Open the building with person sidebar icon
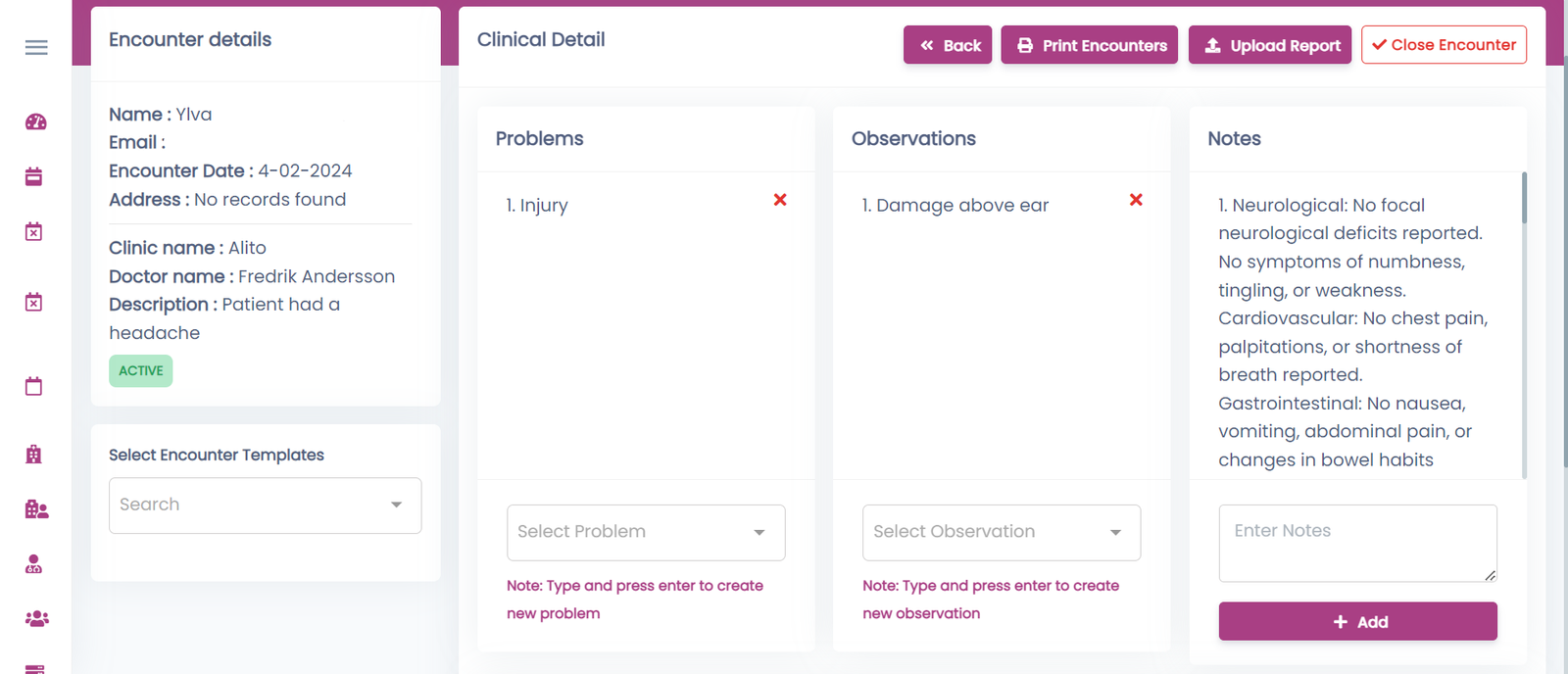 tap(36, 508)
